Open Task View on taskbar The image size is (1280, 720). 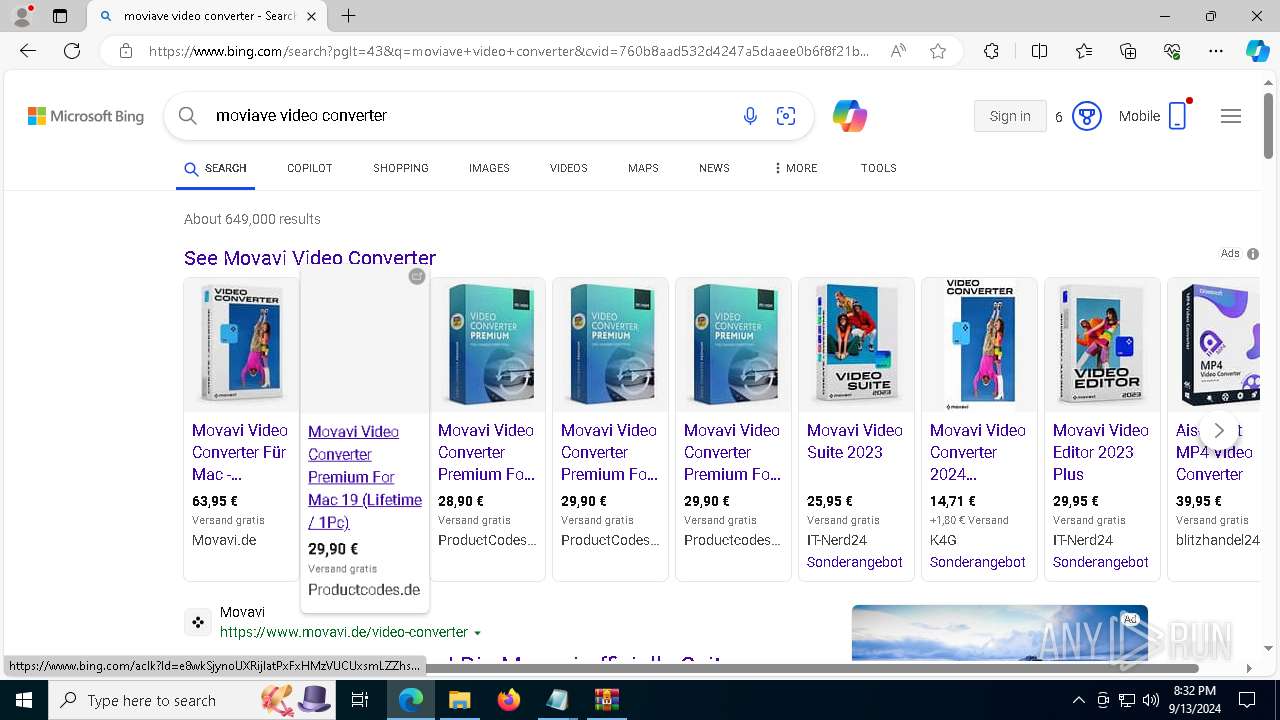tap(360, 700)
